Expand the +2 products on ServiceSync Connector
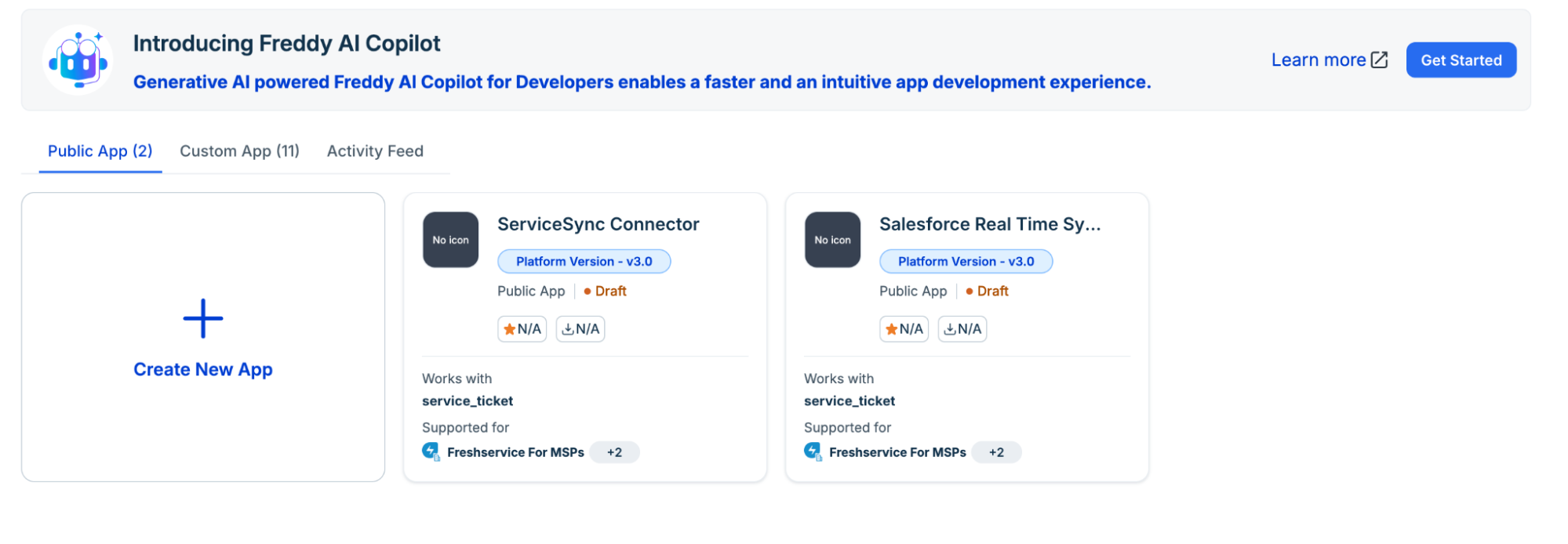 pos(614,452)
